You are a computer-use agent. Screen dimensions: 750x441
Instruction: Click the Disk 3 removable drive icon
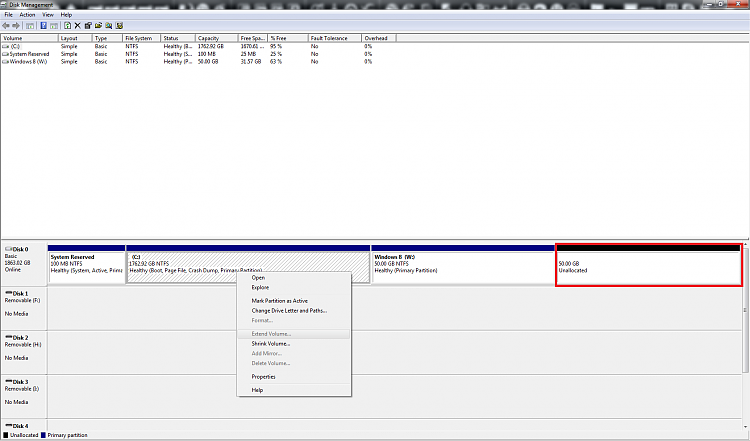pyautogui.click(x=9, y=382)
